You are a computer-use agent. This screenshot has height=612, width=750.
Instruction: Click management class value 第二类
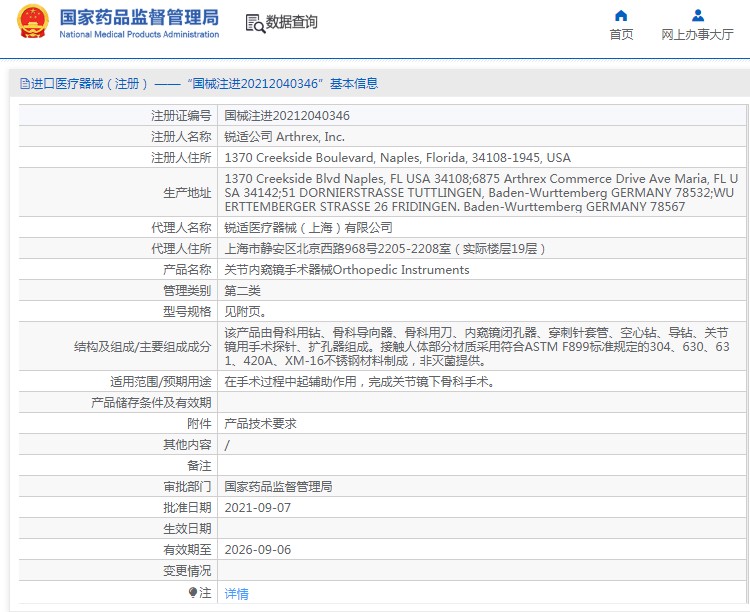[x=243, y=290]
